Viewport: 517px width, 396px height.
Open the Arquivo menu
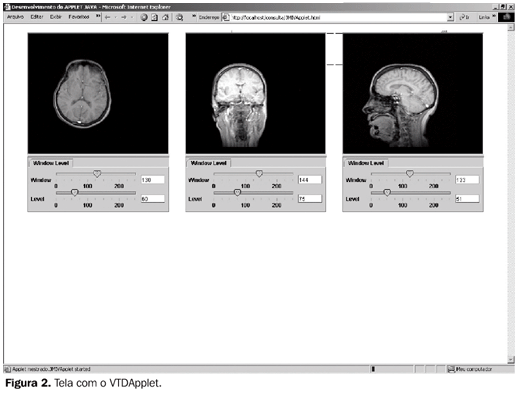tap(15, 17)
